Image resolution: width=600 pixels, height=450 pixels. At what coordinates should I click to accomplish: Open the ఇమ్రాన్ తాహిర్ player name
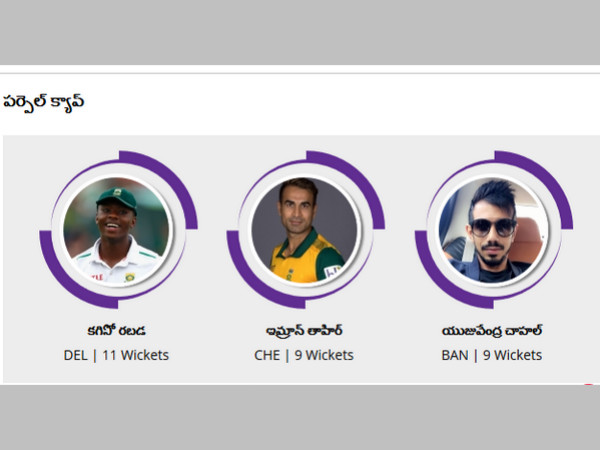[x=304, y=330]
